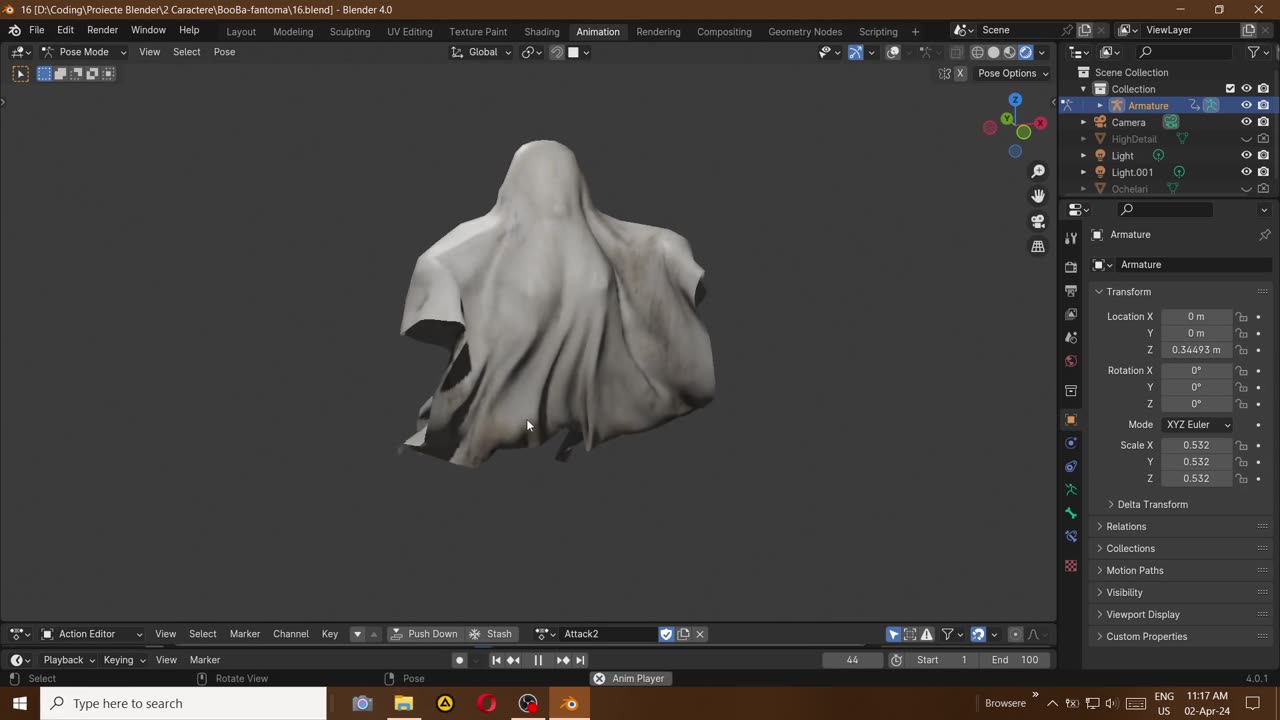The image size is (1280, 720).
Task: Open the Tool properties tab
Action: 1071,238
